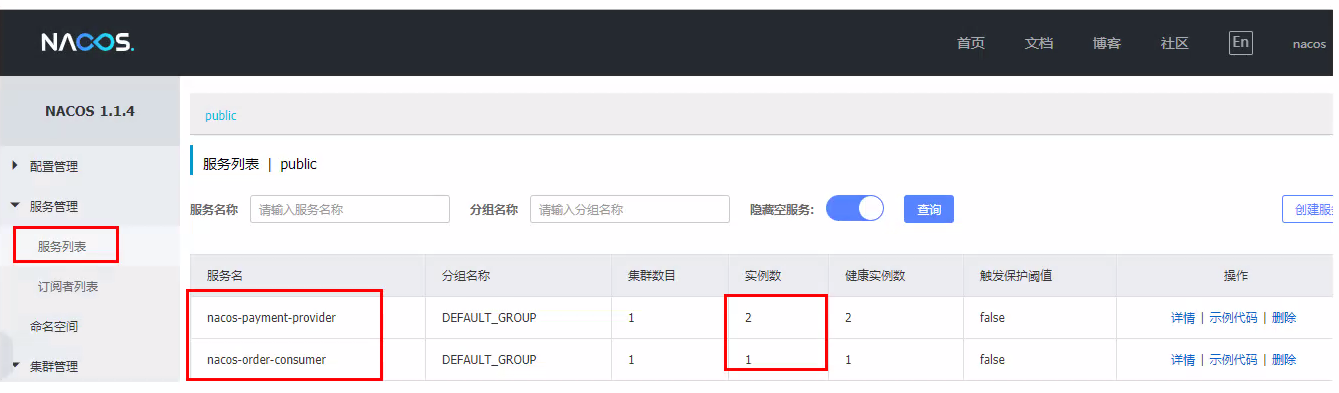Click false in the nacos-payment-provider row

[992, 317]
